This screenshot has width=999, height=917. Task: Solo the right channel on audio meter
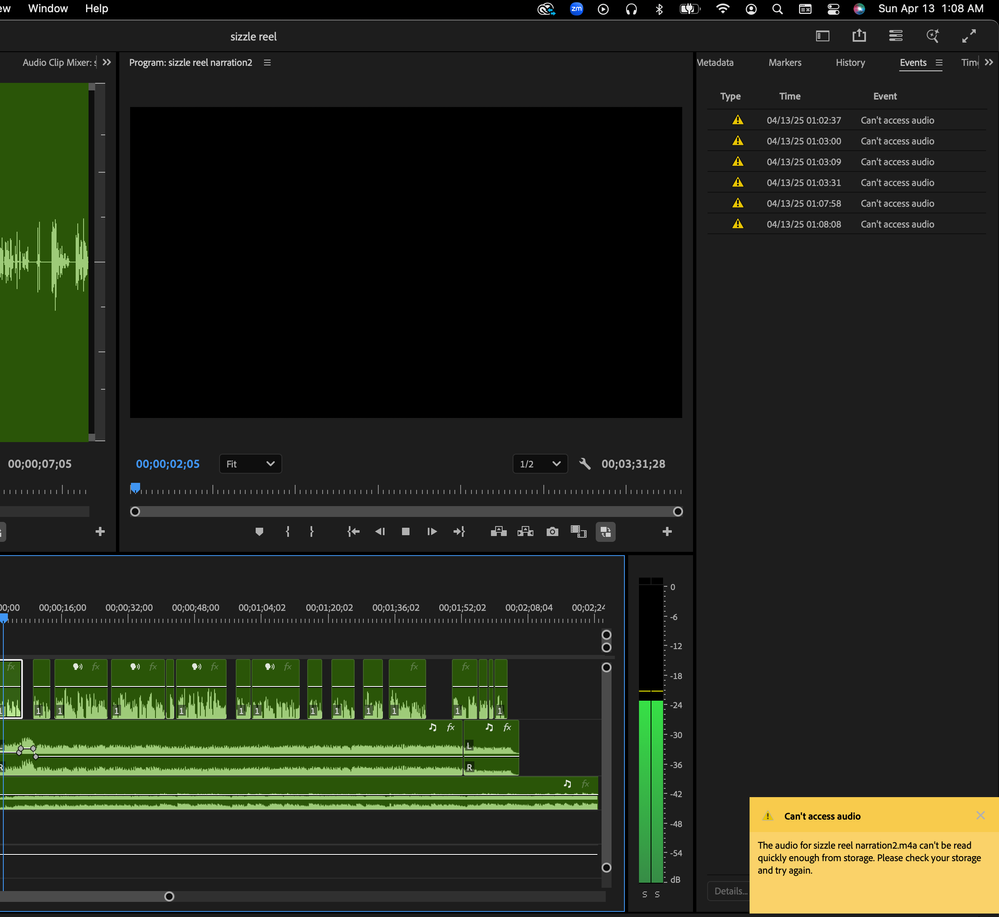click(657, 893)
